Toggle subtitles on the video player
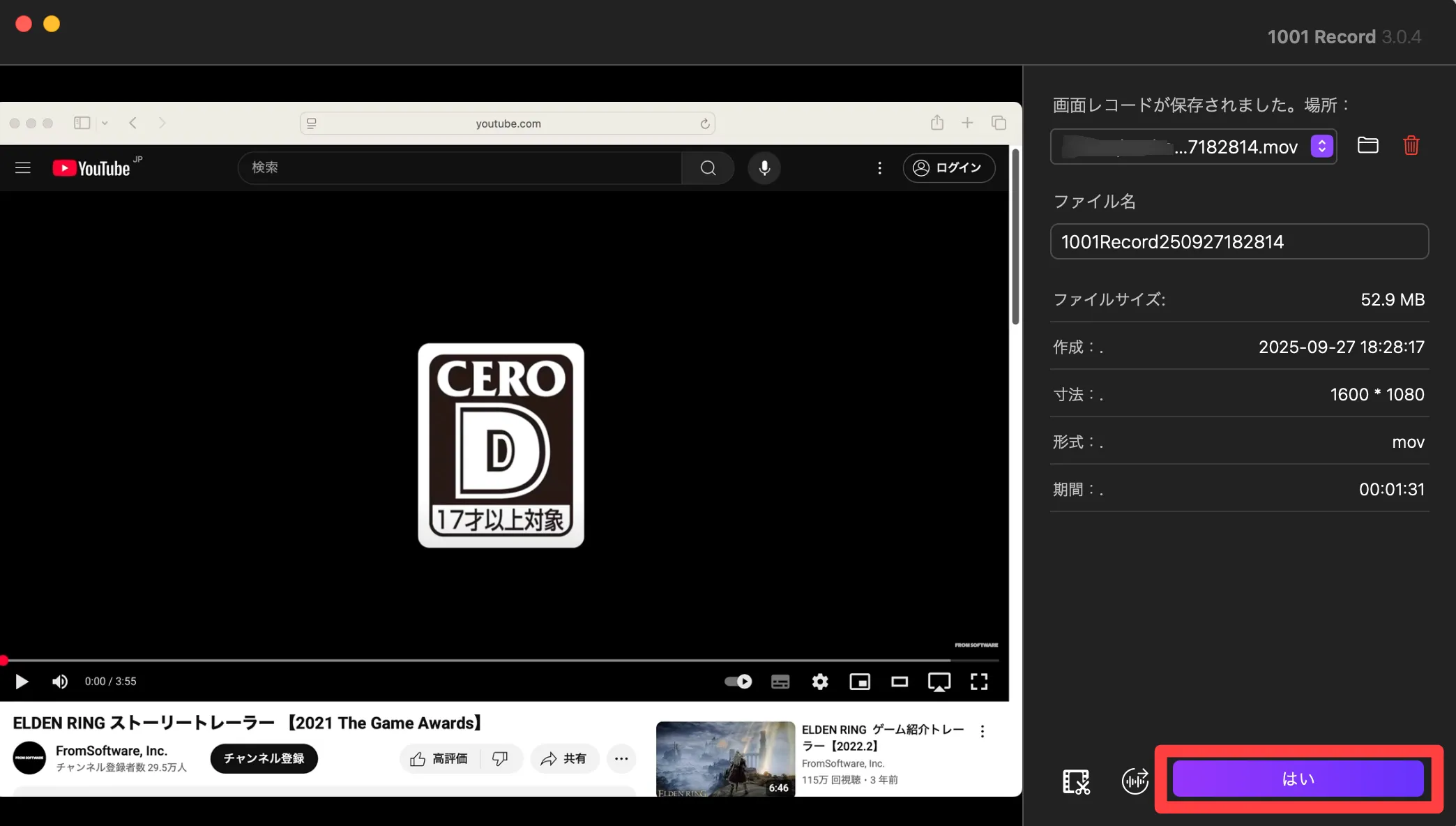1456x826 pixels. coord(780,682)
